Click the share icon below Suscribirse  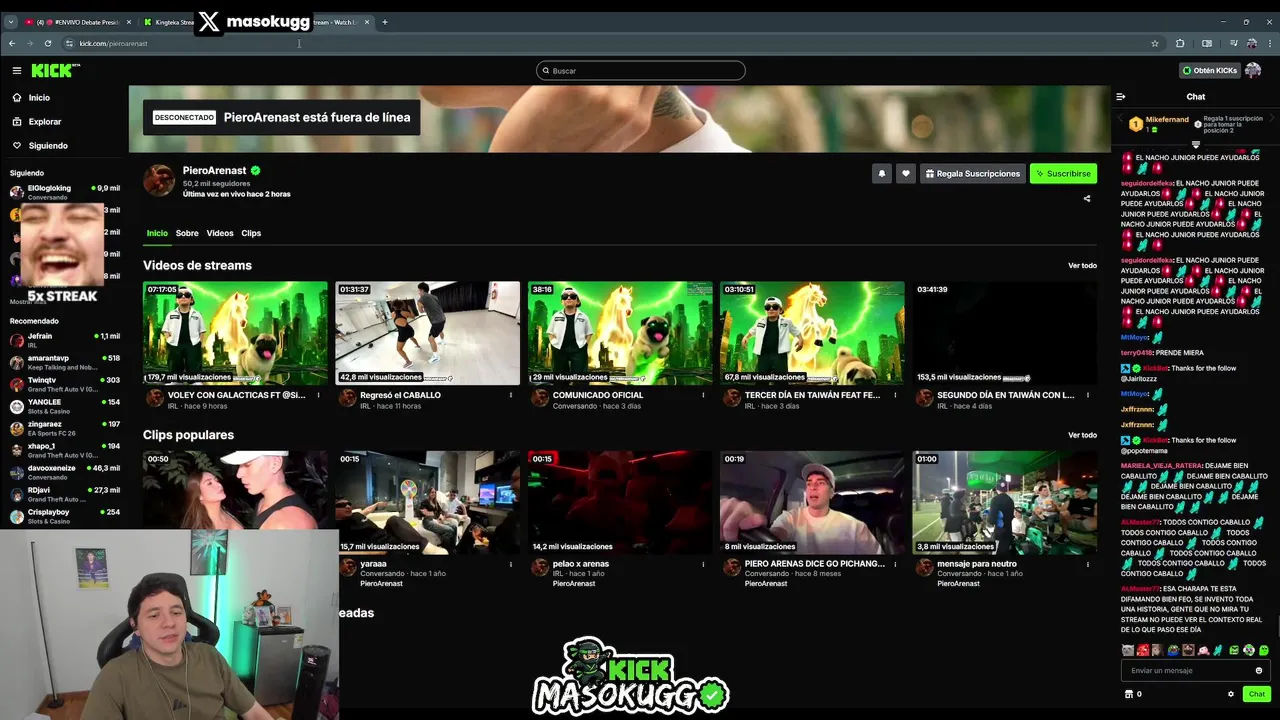1087,199
